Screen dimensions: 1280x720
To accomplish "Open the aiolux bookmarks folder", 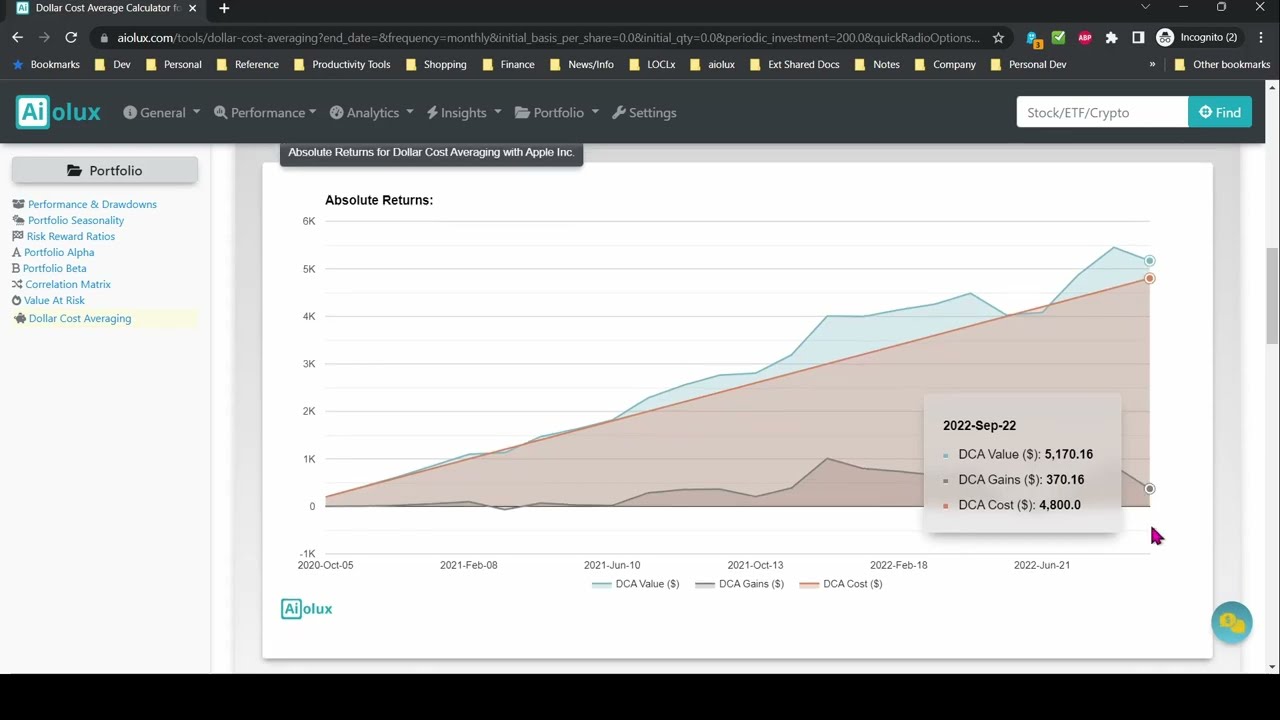I will 711,64.
